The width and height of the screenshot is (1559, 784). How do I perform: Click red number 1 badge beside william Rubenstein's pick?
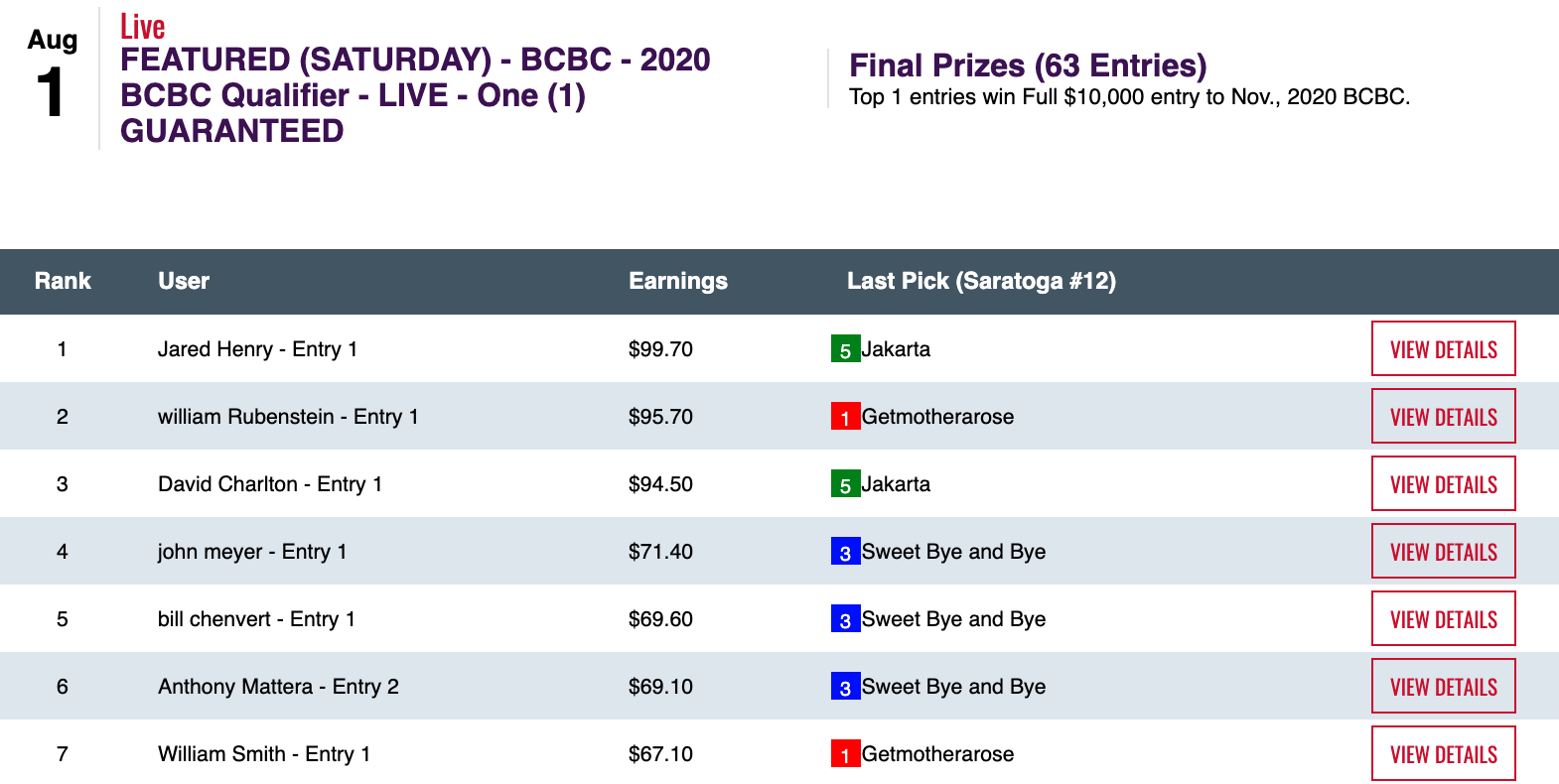tap(845, 417)
